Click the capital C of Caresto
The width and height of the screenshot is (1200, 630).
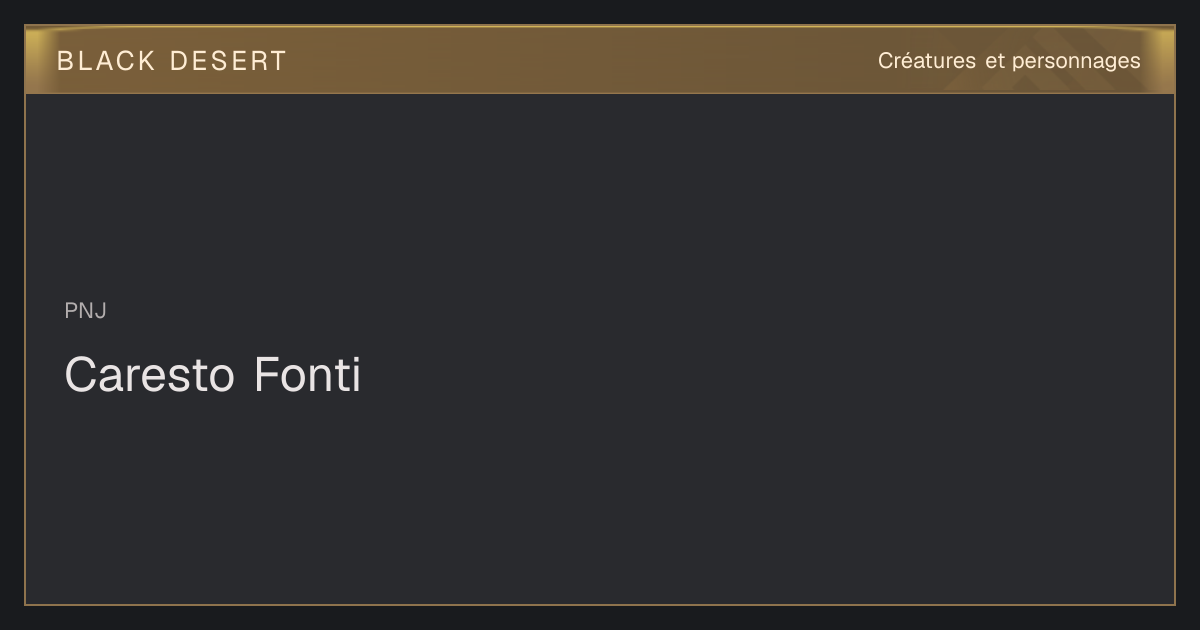pyautogui.click(x=81, y=375)
